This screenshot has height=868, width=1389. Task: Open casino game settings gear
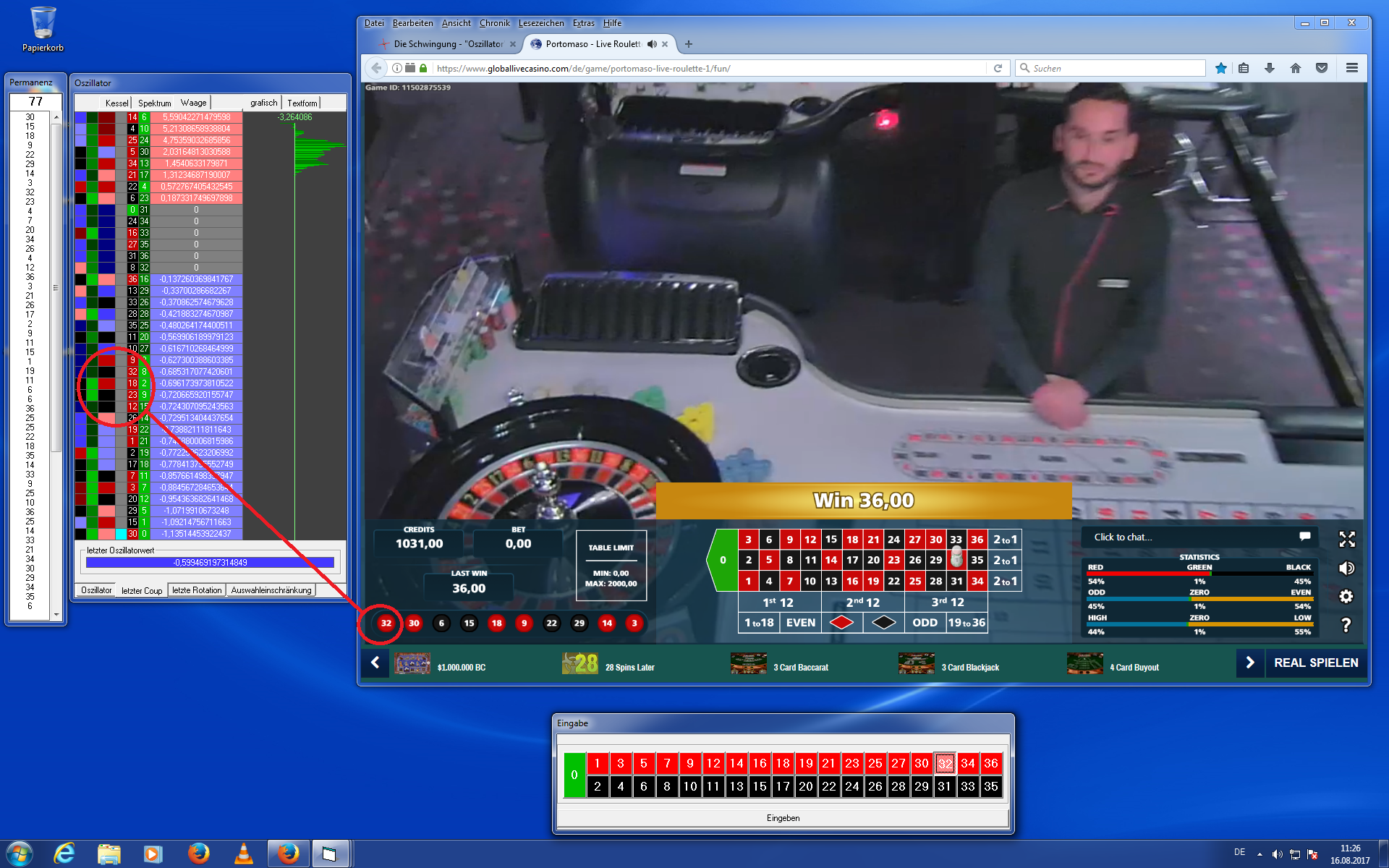coord(1346,597)
